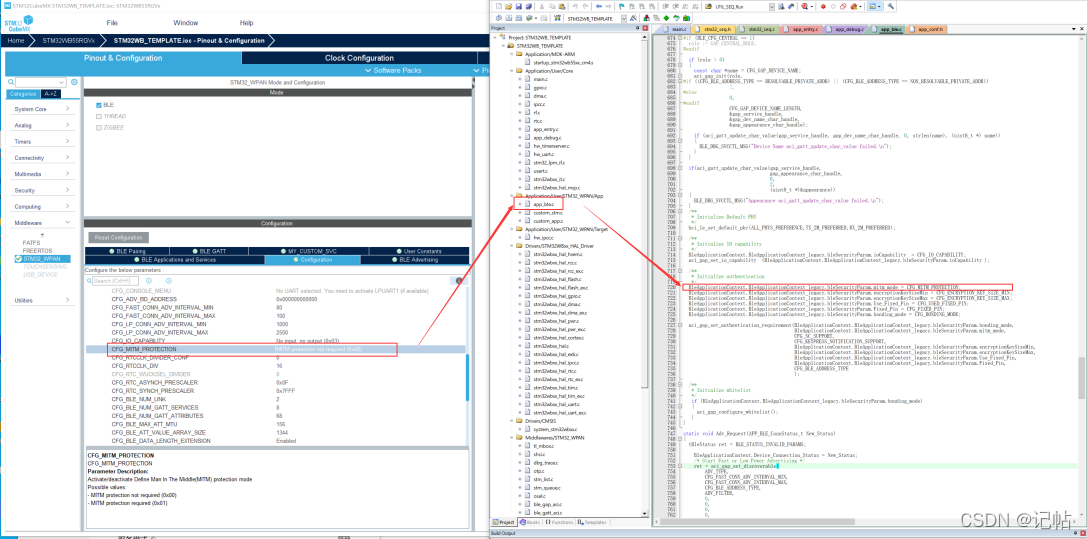Open the BLE Advertising settings tab
Viewport: 1087px width, 539px height.
[x=418, y=259]
